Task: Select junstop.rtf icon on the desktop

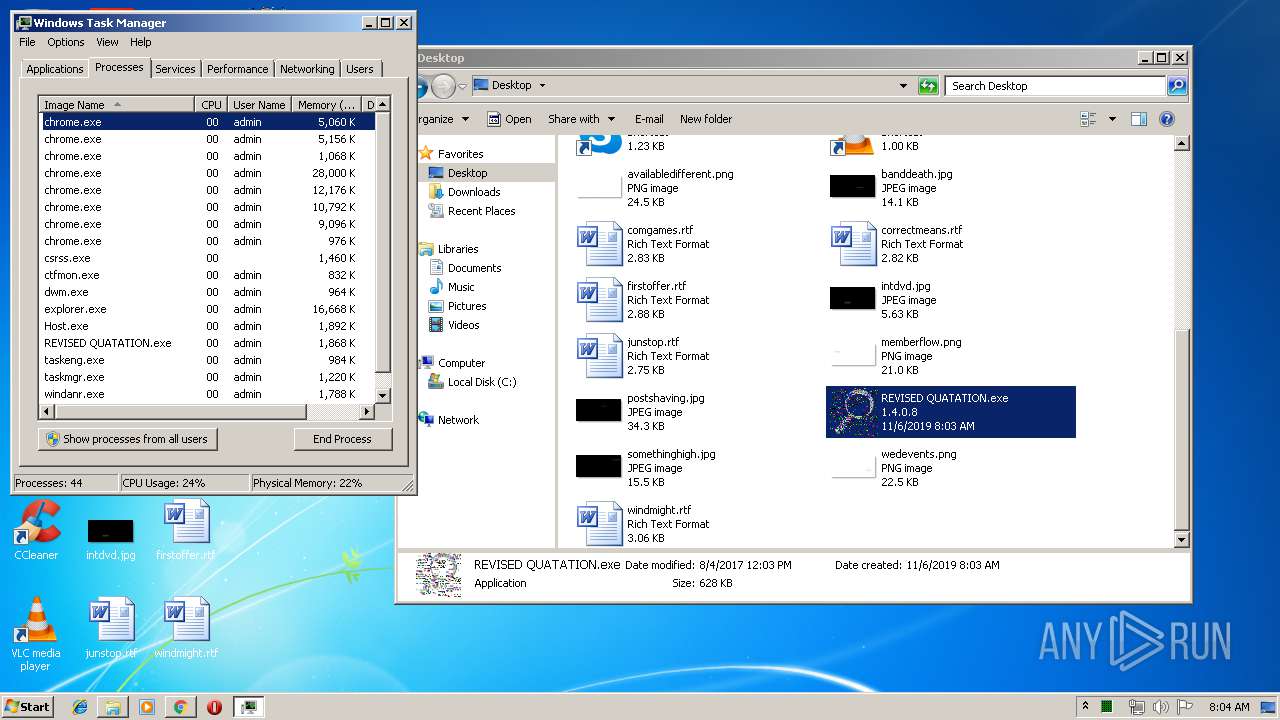Action: coord(110,629)
